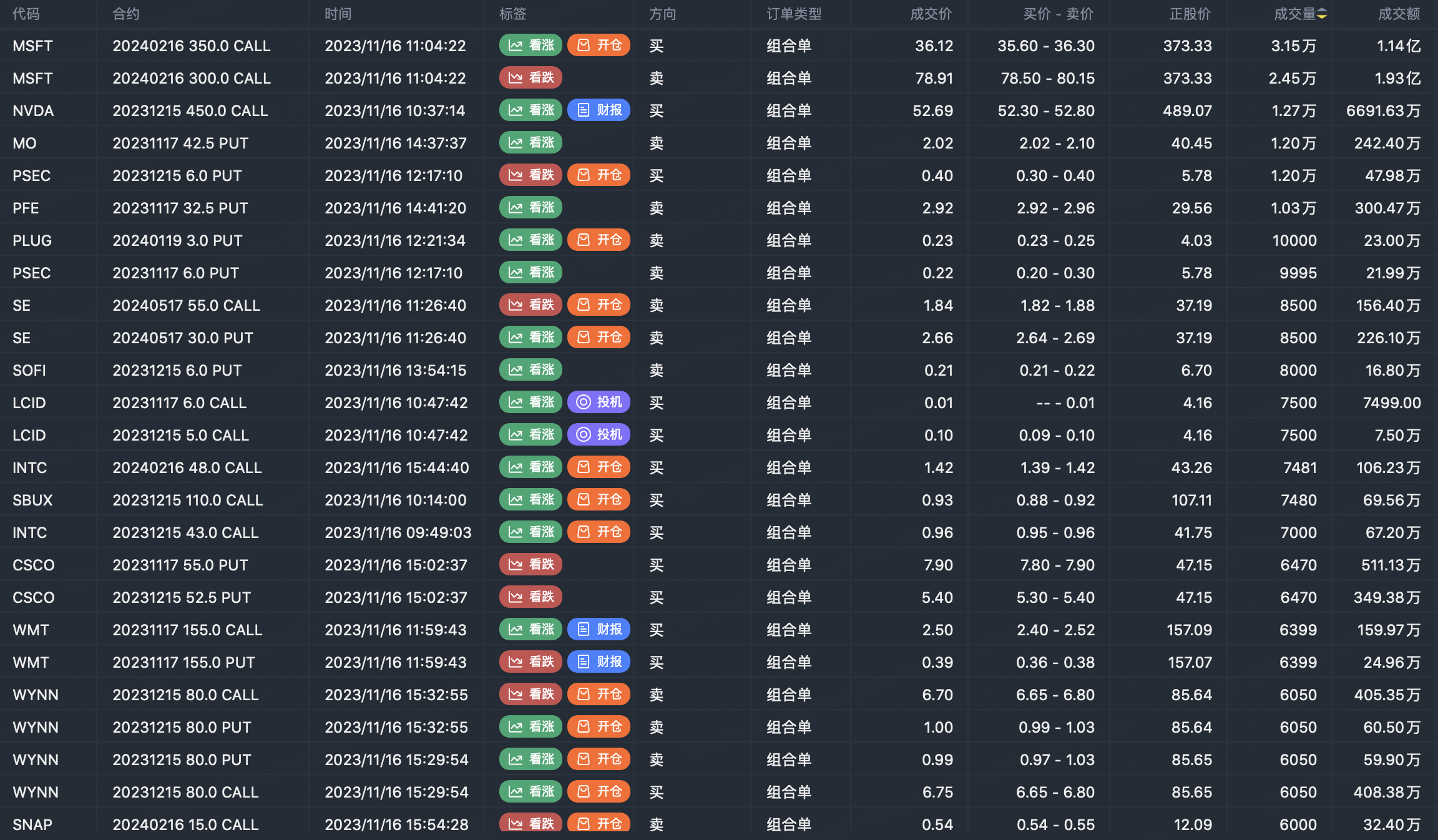Viewport: 1438px width, 840px height.
Task: Sort by the 成交量 column sort arrow
Action: click(x=1322, y=14)
